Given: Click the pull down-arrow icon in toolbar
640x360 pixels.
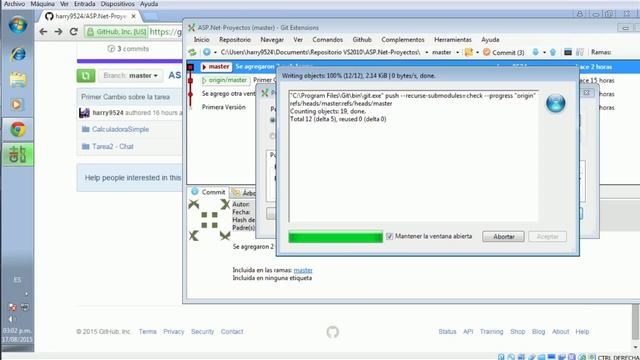Looking at the screenshot, I should click(536, 52).
